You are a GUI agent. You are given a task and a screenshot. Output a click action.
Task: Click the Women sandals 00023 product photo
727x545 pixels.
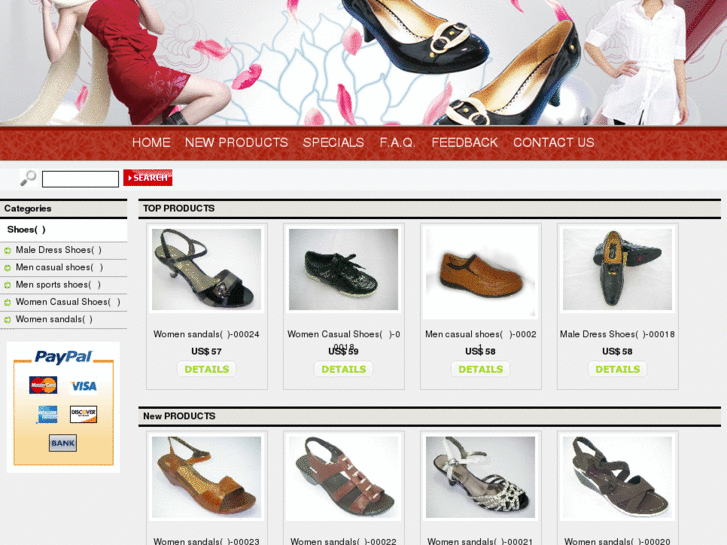(x=207, y=477)
